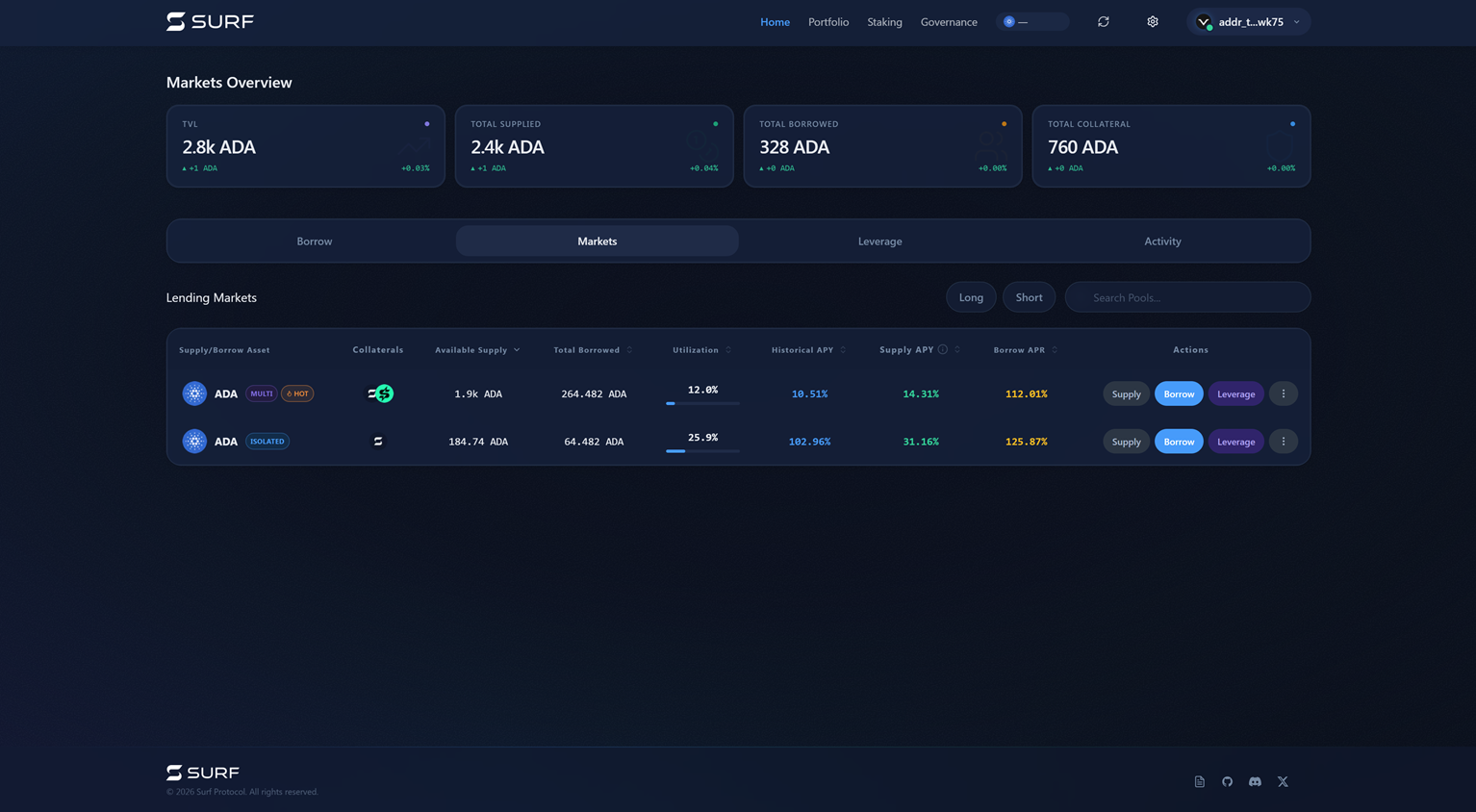Click the Supply APY info icon
This screenshot has height=812, width=1476.
943,350
